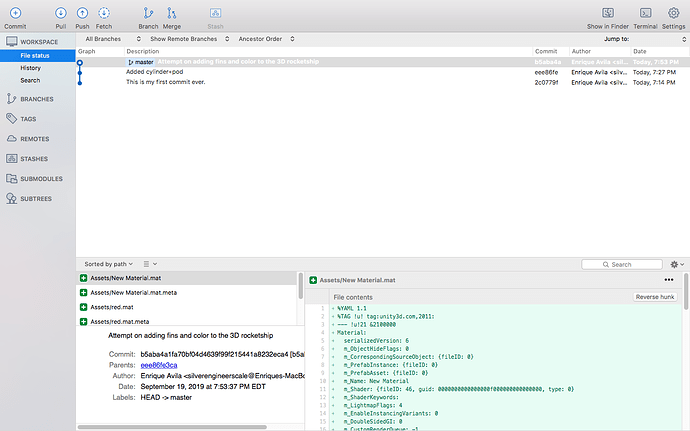Select Search in sidebar
Viewport: 690px width, 431px height.
pos(30,80)
